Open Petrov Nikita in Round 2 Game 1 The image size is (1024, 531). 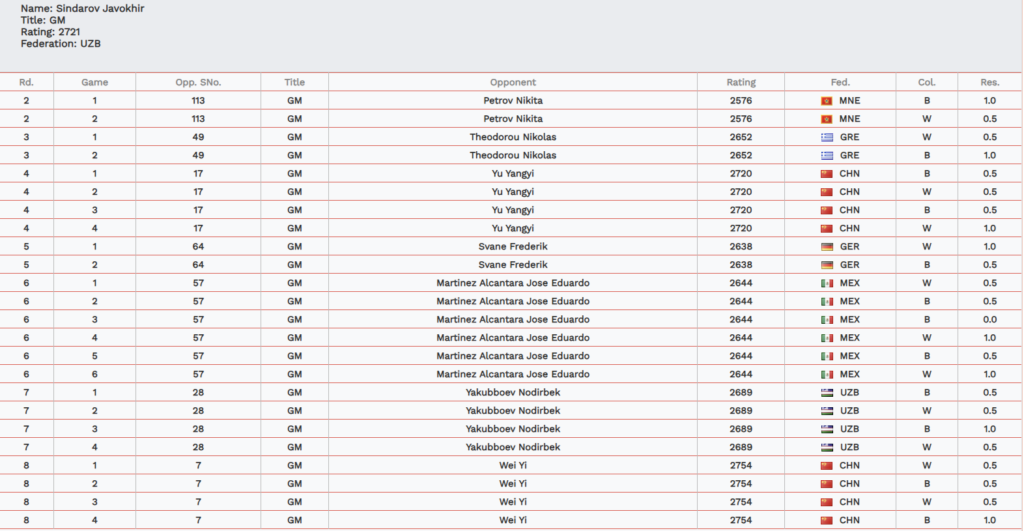[x=513, y=101]
